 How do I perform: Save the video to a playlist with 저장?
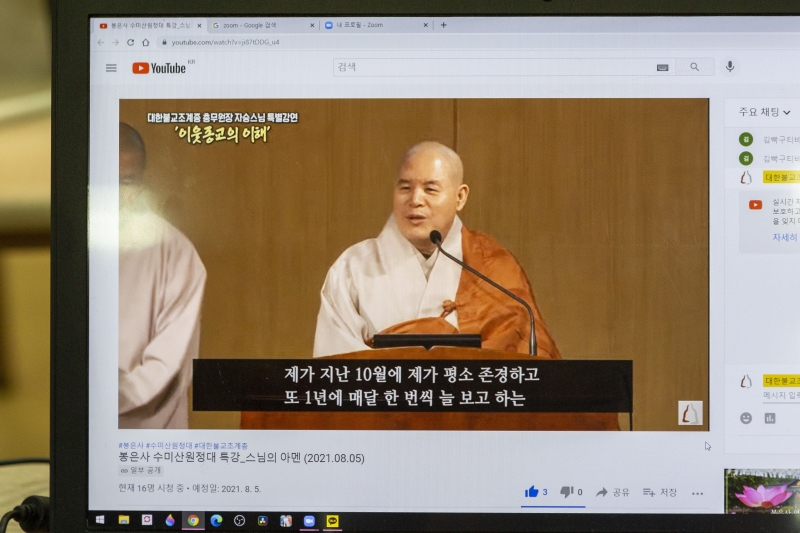tap(660, 492)
